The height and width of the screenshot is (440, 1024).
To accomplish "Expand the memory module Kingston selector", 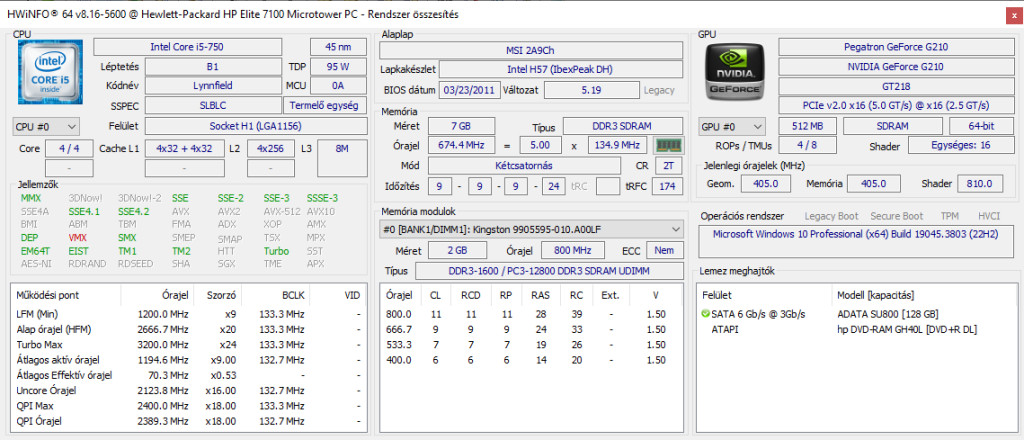I will click(531, 230).
